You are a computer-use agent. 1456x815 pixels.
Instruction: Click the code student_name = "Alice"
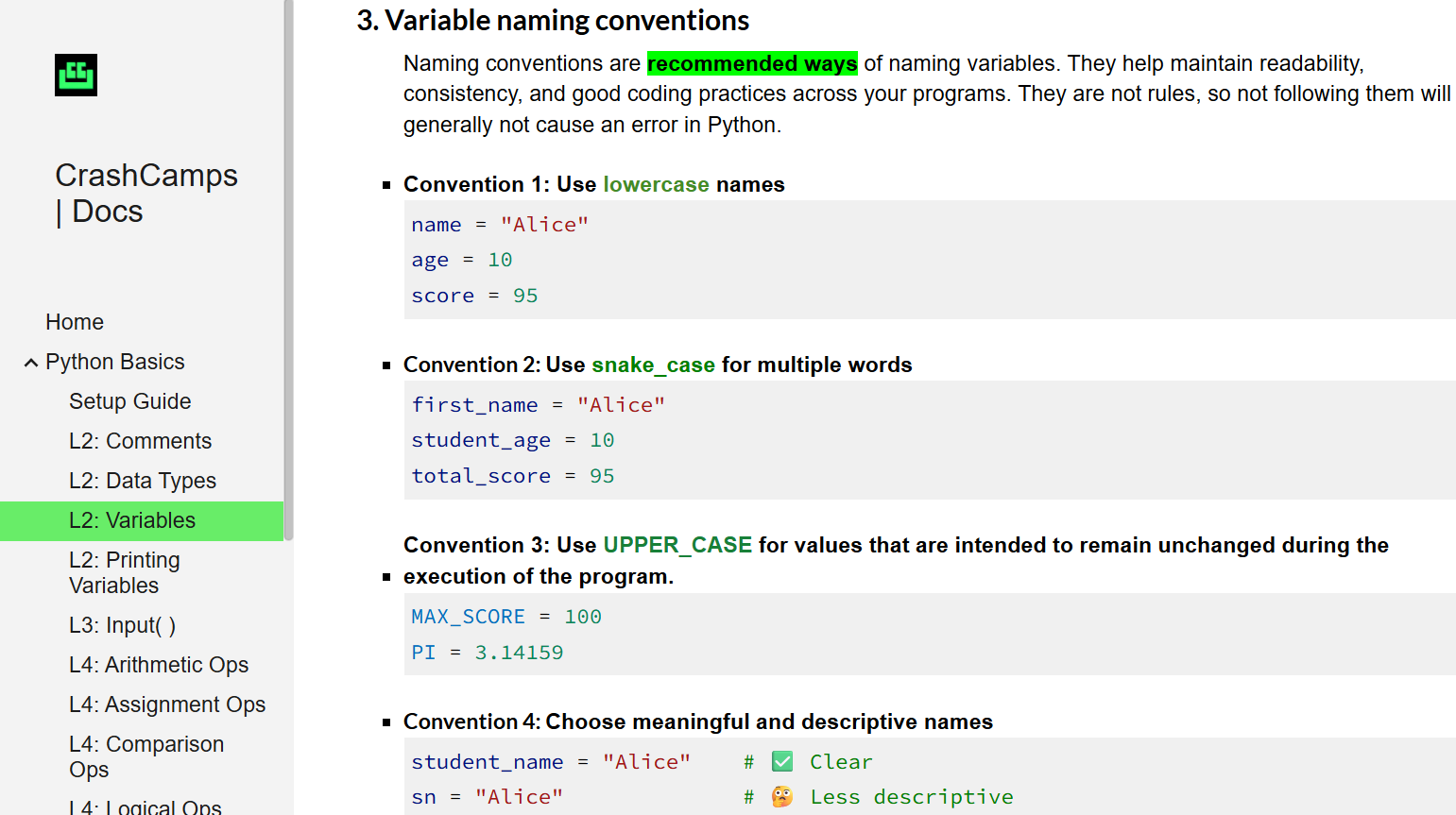point(551,762)
